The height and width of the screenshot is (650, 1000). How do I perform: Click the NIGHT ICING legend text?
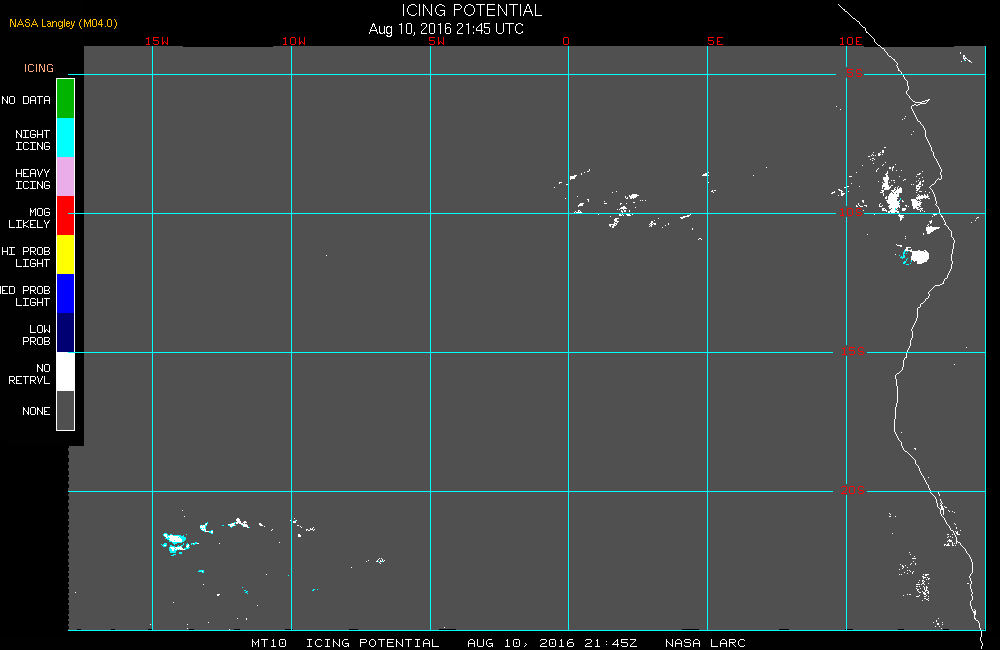pyautogui.click(x=33, y=140)
